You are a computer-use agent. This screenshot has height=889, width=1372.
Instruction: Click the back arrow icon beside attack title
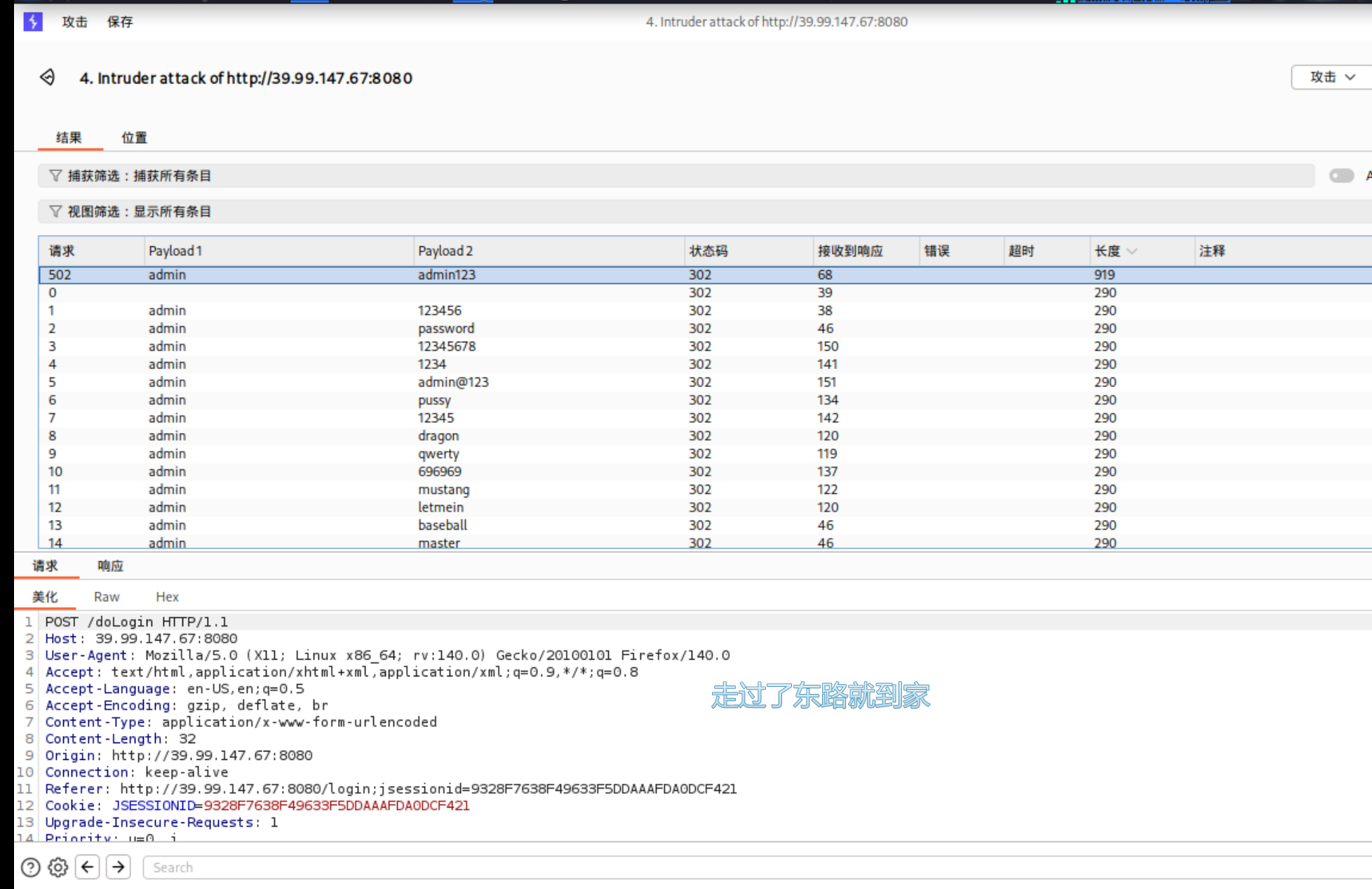pyautogui.click(x=48, y=77)
